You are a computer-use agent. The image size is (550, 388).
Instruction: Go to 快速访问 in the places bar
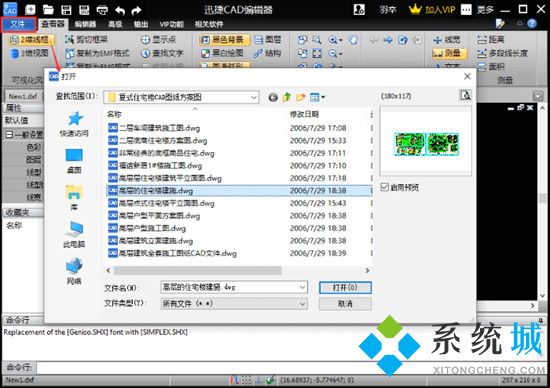[74, 124]
